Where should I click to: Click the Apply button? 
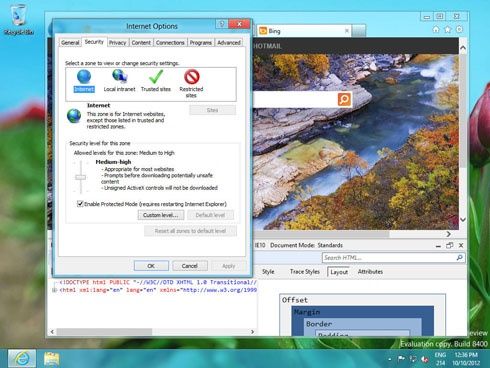(x=229, y=266)
